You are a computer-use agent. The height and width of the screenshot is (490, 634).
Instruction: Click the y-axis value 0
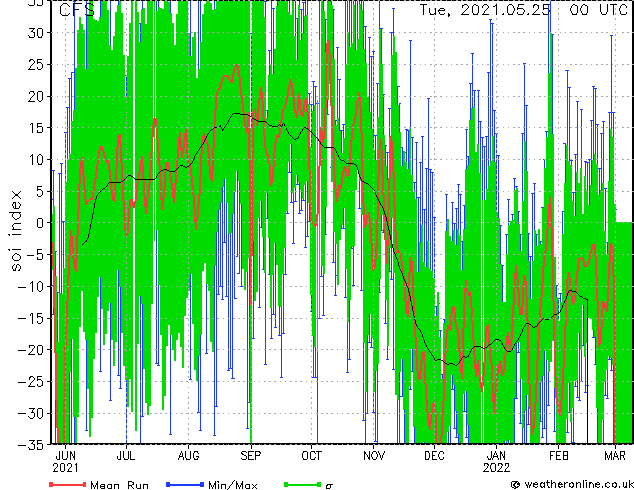point(40,223)
